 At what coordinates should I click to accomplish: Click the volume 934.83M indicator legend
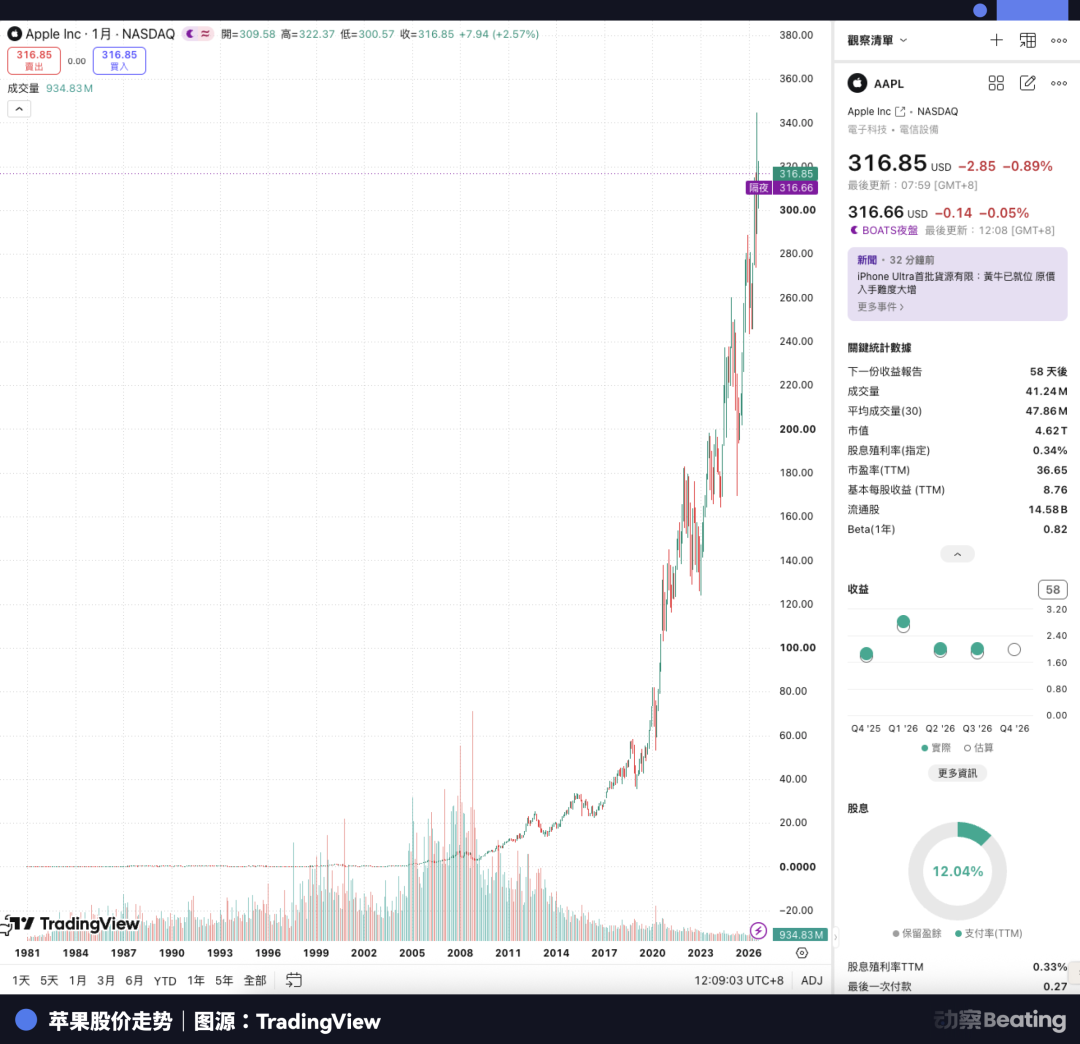tap(50, 88)
